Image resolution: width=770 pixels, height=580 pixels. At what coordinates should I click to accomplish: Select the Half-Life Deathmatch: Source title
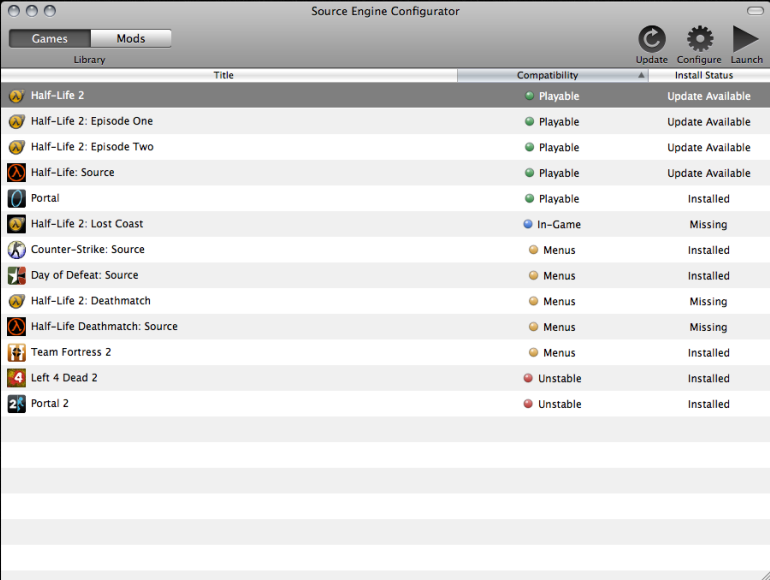104,326
